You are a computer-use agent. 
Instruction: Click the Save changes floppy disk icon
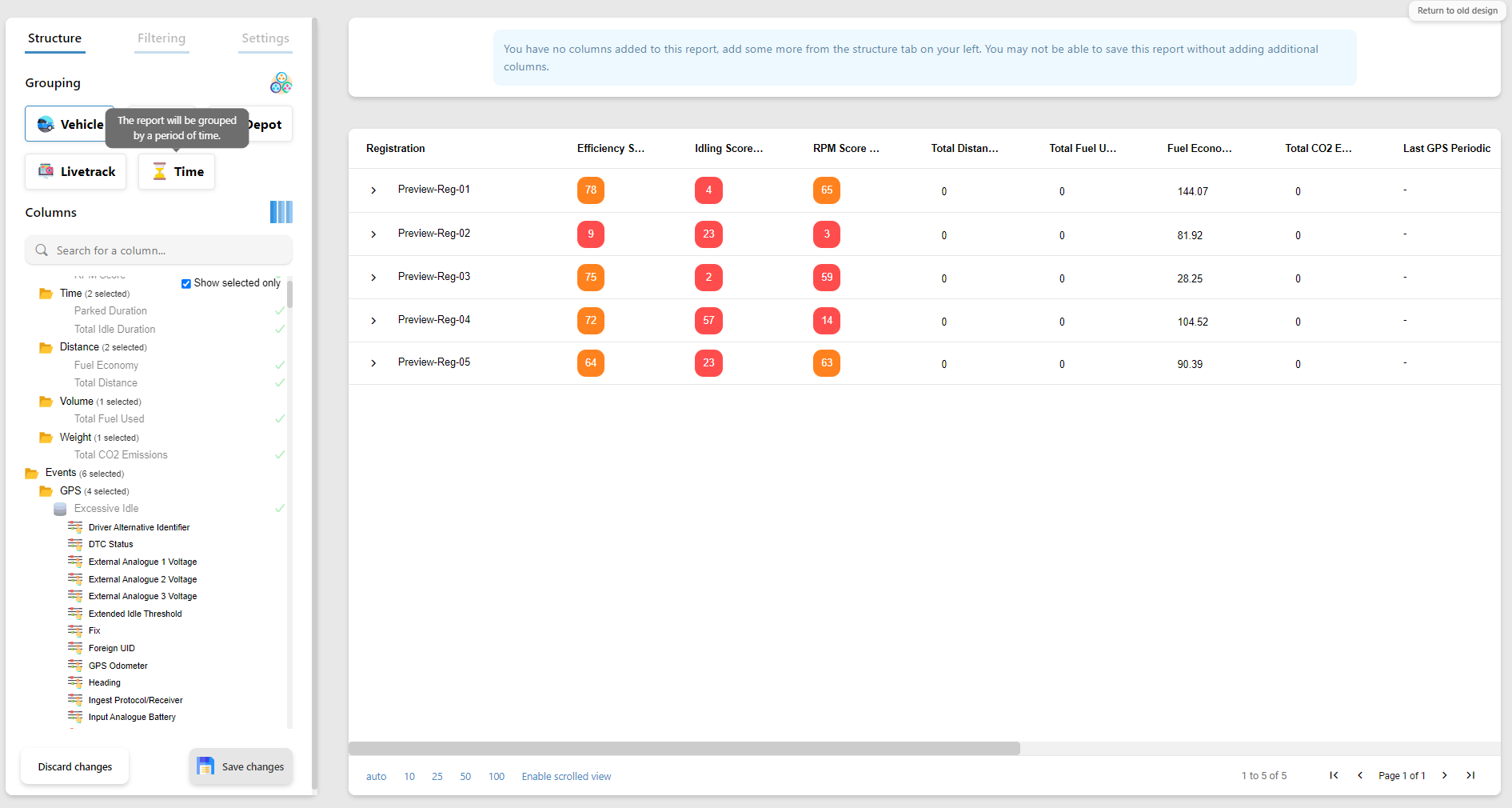tap(205, 766)
